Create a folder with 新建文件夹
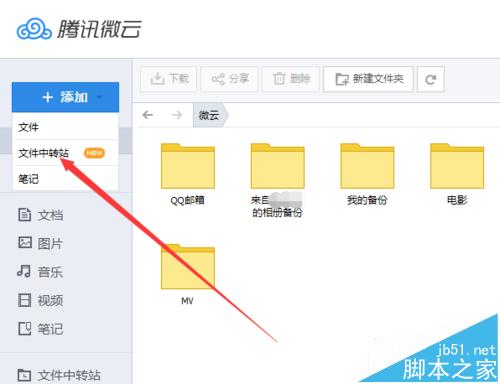 click(368, 79)
